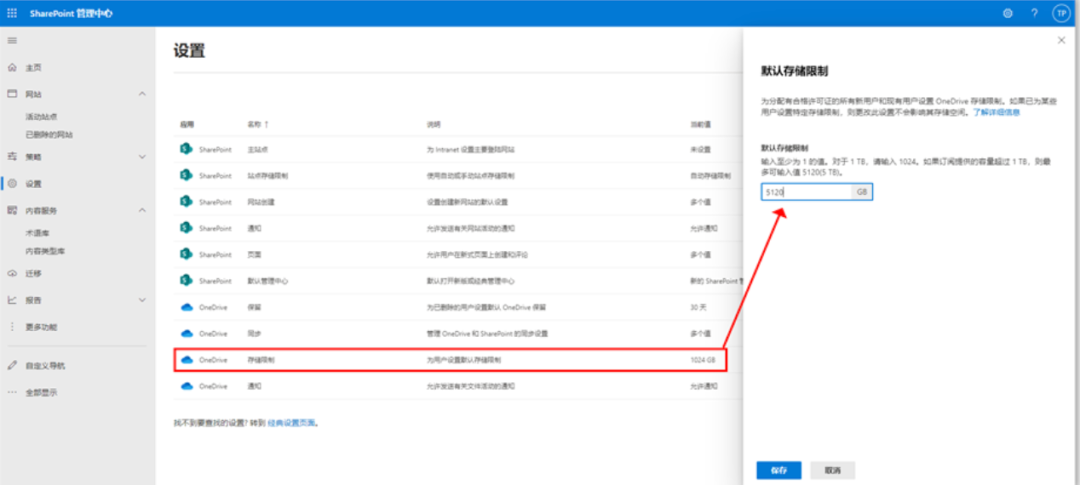Image resolution: width=1080 pixels, height=485 pixels.
Task: Click the 内容服务 icon in the sidebar
Action: [x=12, y=209]
